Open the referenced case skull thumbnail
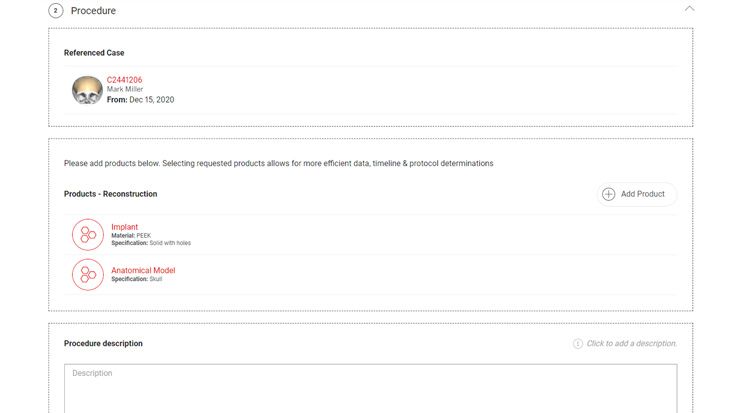 click(87, 90)
